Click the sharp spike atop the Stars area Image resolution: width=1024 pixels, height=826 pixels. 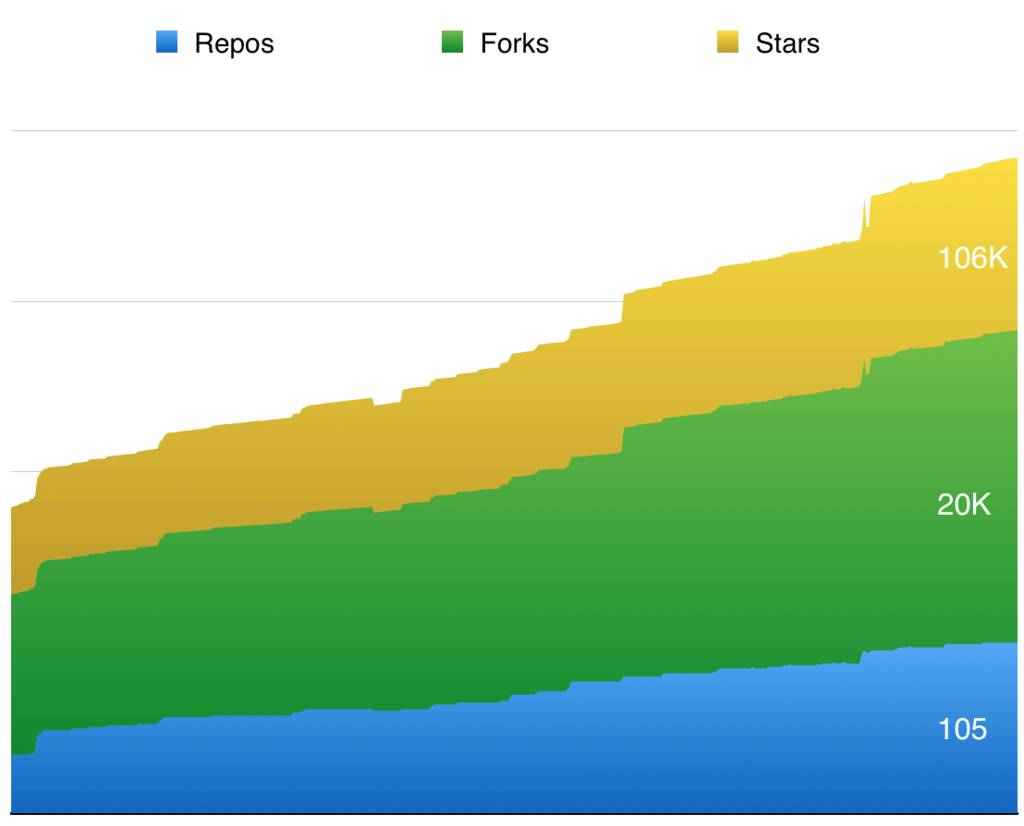pos(865,200)
